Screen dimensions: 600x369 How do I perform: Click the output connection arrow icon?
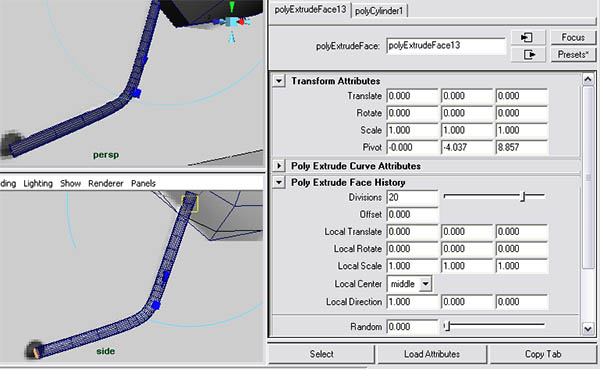pyautogui.click(x=528, y=55)
